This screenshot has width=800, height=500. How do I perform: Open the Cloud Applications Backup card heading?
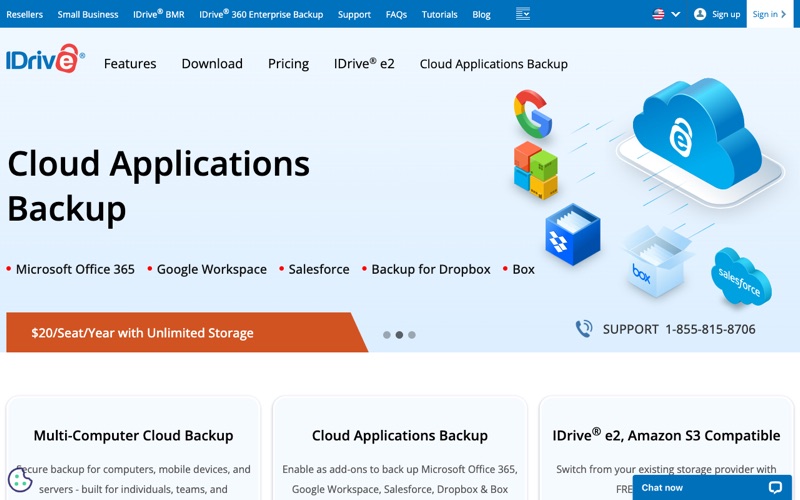click(400, 435)
